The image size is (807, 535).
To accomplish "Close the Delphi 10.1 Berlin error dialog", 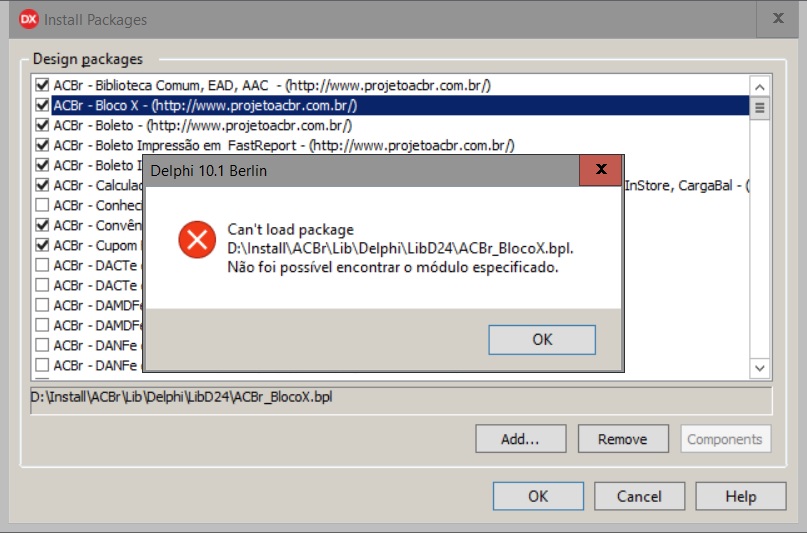I will coord(601,170).
